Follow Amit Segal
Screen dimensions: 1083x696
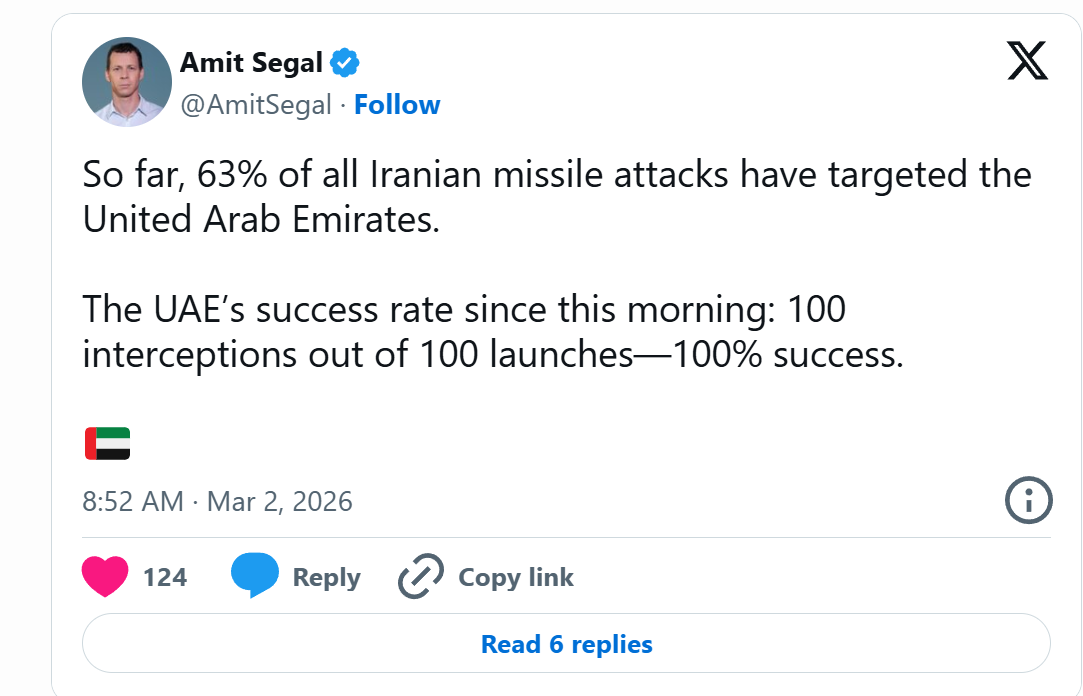397,105
